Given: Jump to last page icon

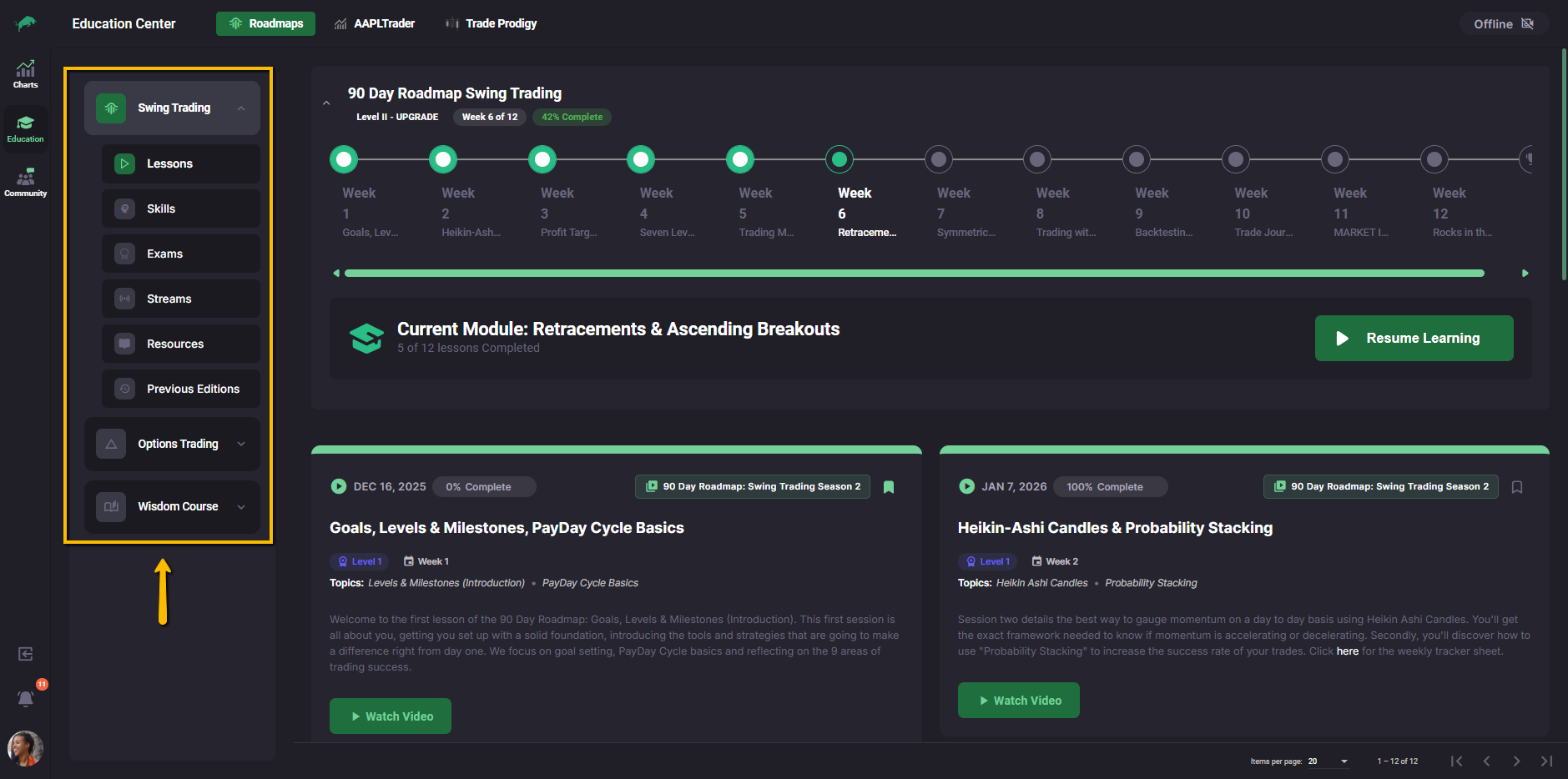Looking at the screenshot, I should (1546, 761).
